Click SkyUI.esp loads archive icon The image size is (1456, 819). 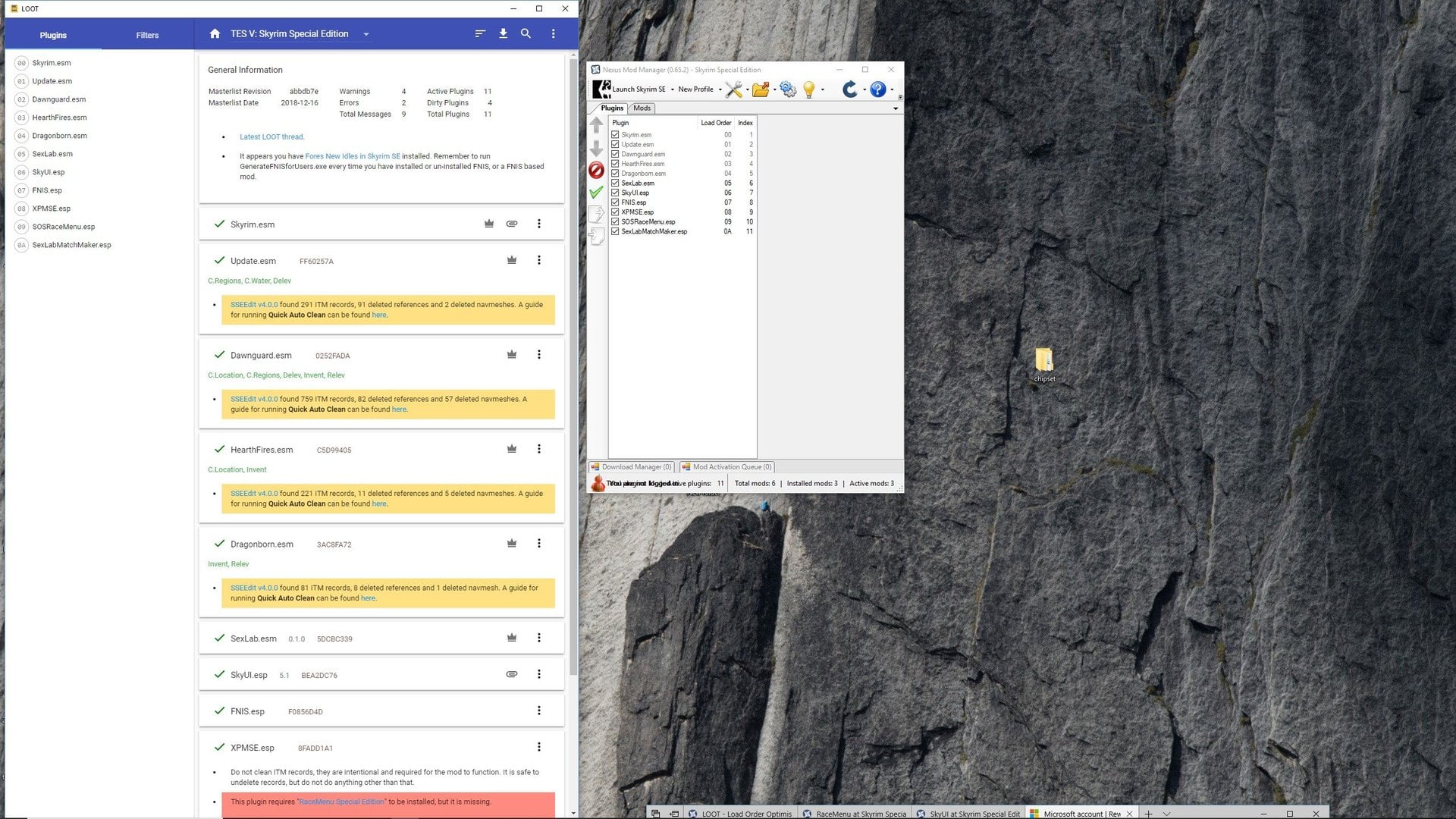512,674
